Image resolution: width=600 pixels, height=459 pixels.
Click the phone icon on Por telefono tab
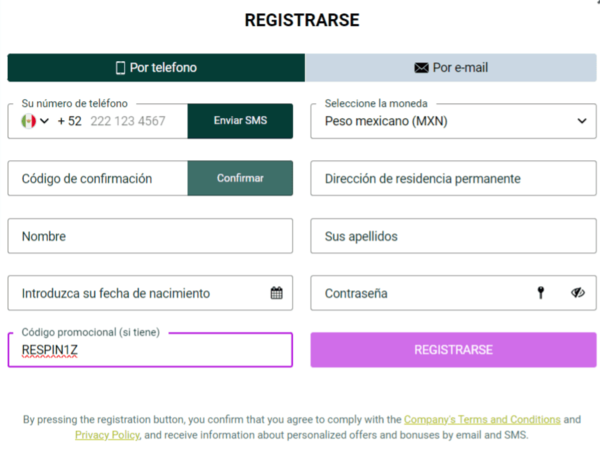click(x=120, y=68)
